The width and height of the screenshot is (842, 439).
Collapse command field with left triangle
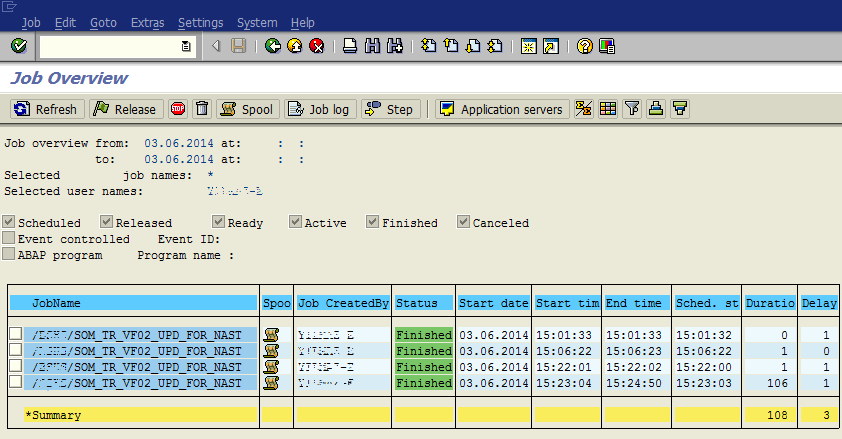pyautogui.click(x=216, y=46)
